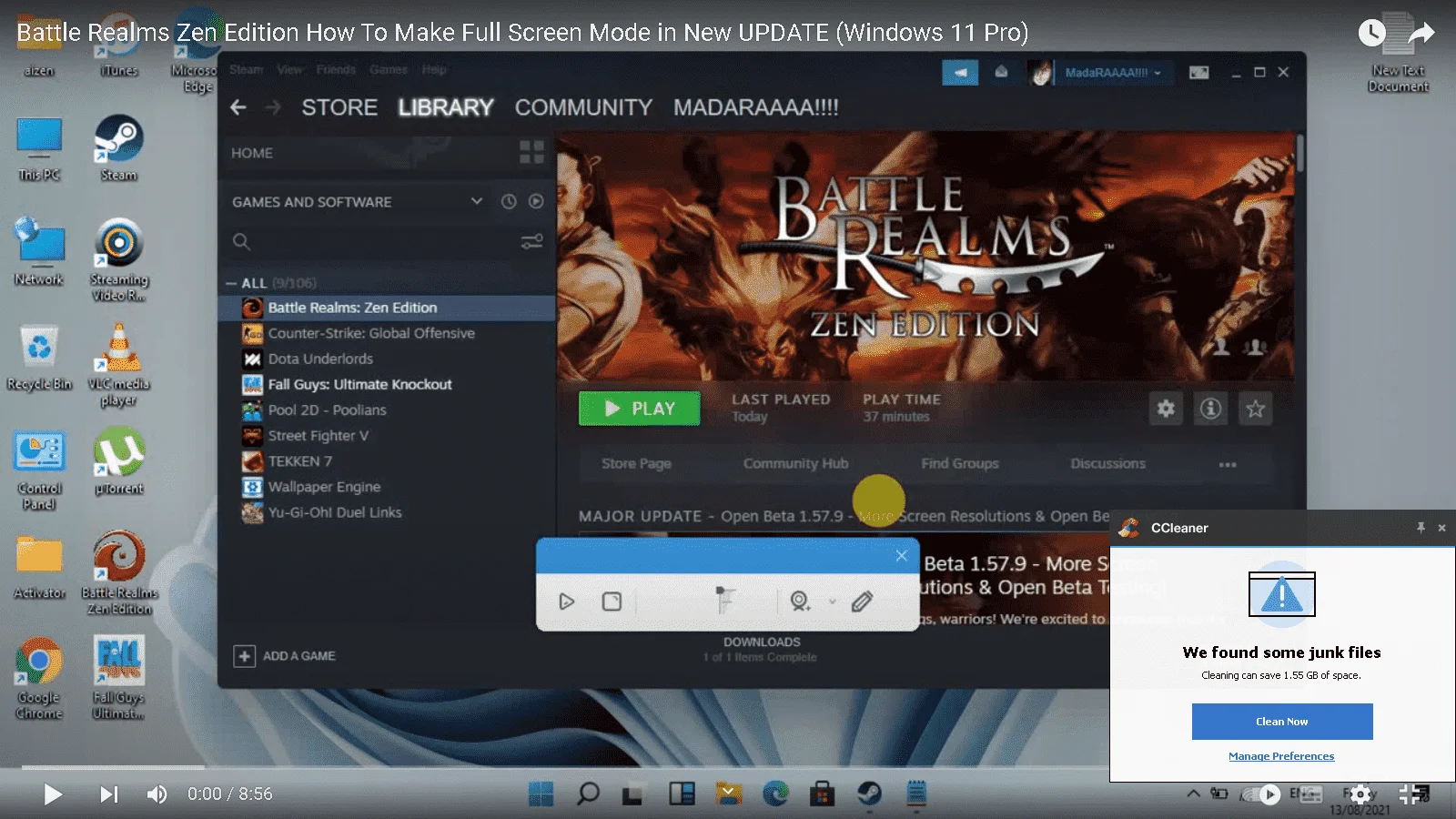Screen dimensions: 1456x819
Task: Mute the video volume speaker
Action: [x=157, y=794]
